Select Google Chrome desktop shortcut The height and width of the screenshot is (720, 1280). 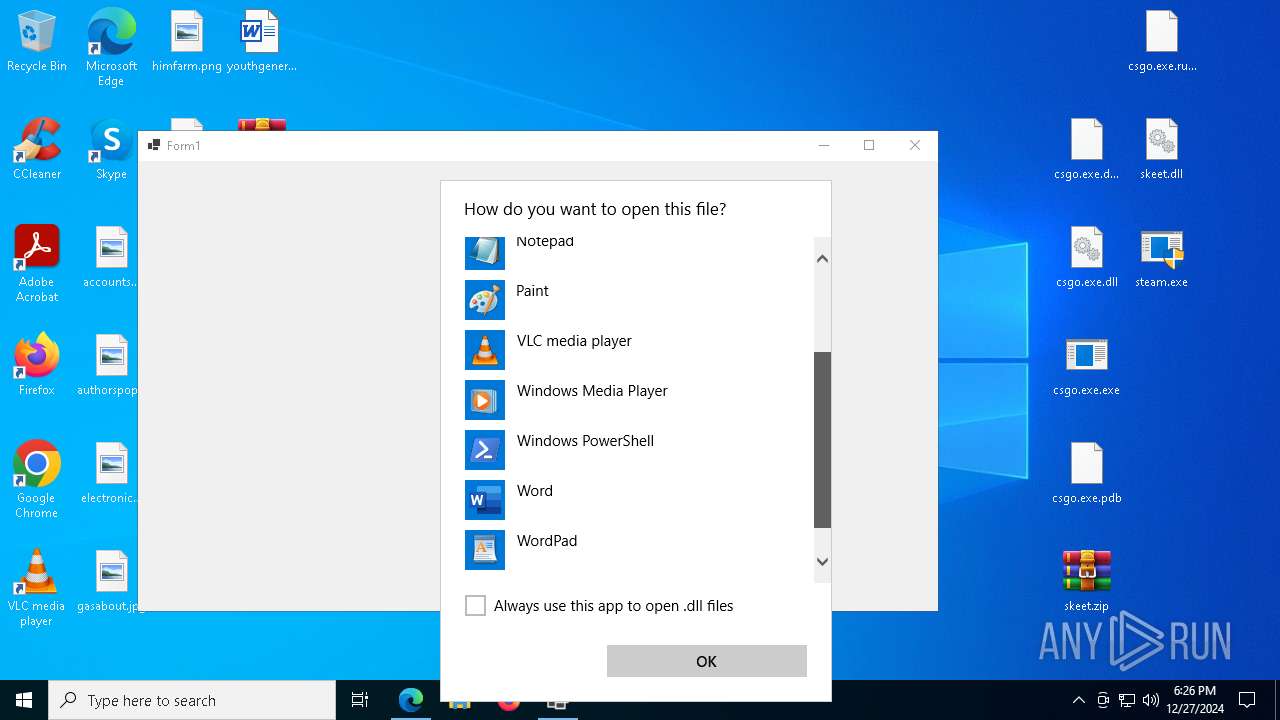point(37,480)
